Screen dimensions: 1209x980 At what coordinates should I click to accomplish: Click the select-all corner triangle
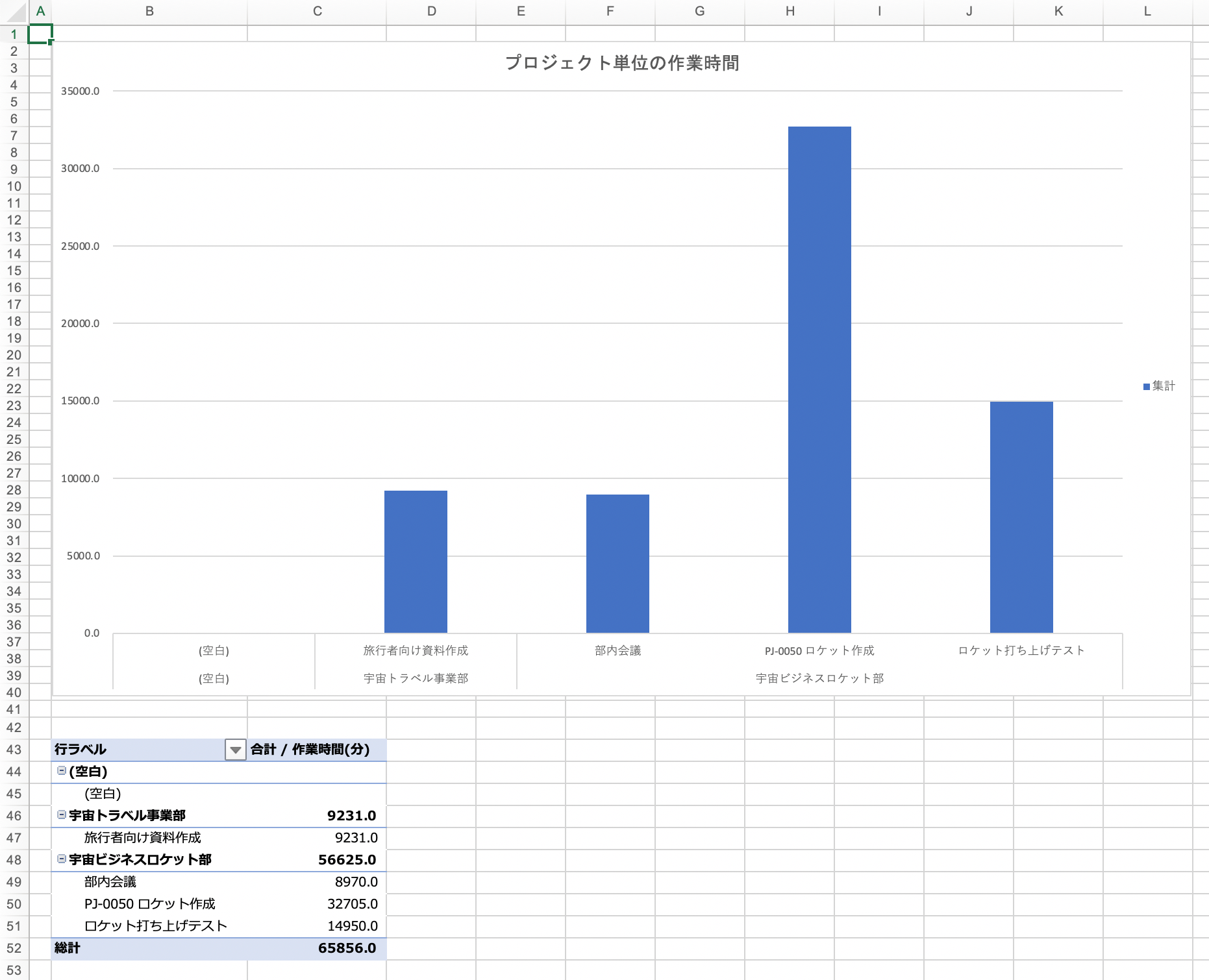(x=14, y=12)
